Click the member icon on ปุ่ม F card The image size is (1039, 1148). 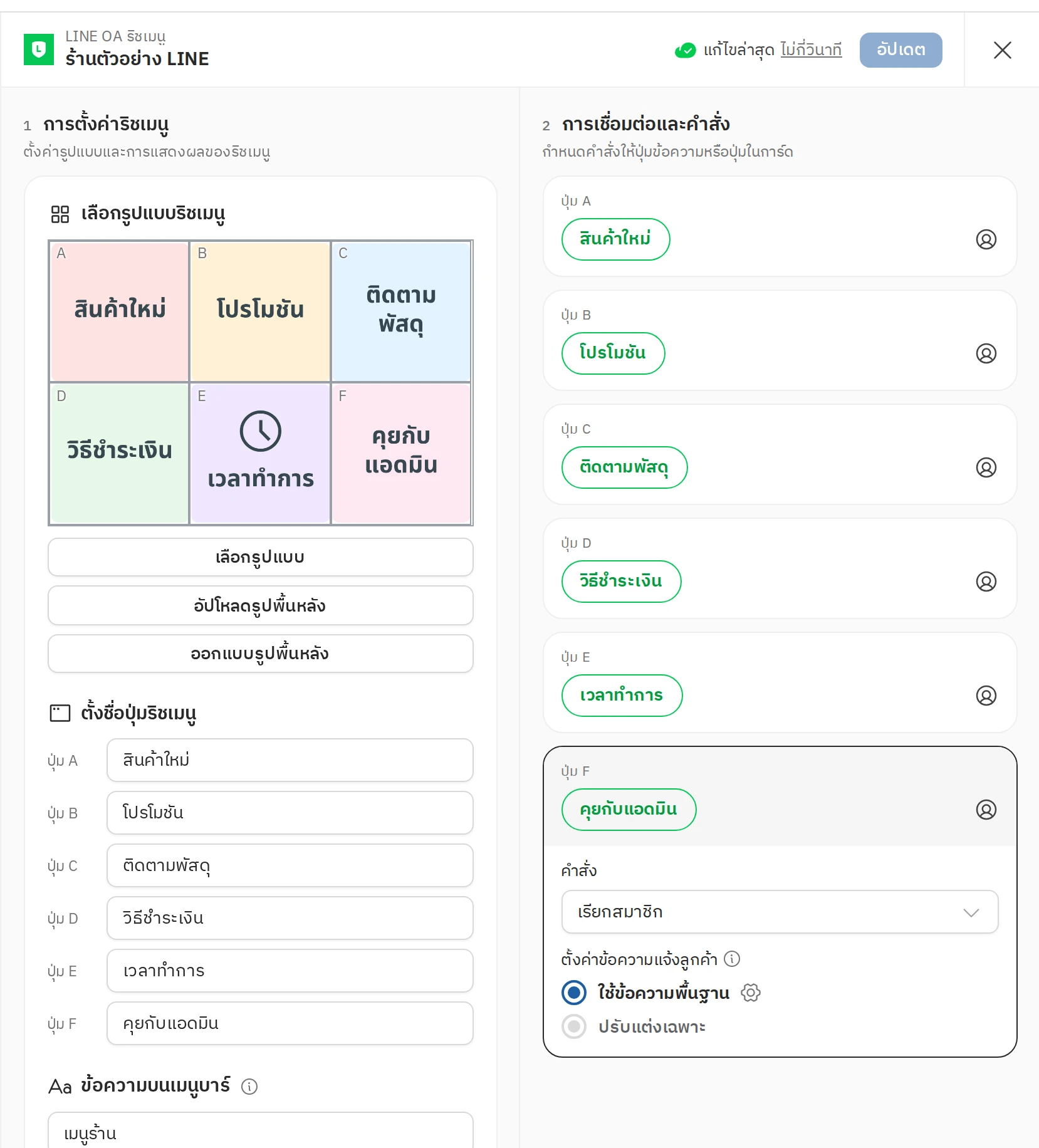click(x=986, y=810)
